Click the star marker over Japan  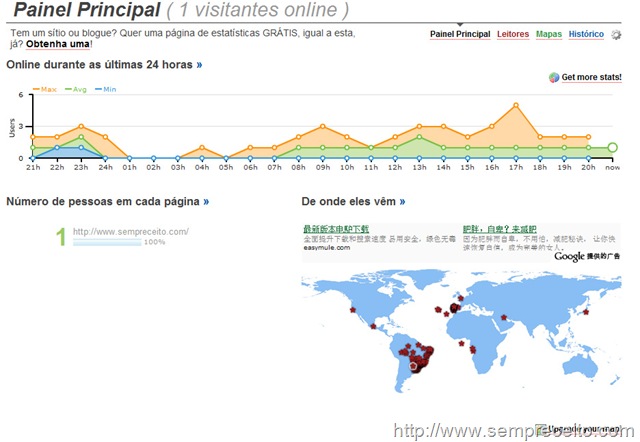[x=586, y=312]
